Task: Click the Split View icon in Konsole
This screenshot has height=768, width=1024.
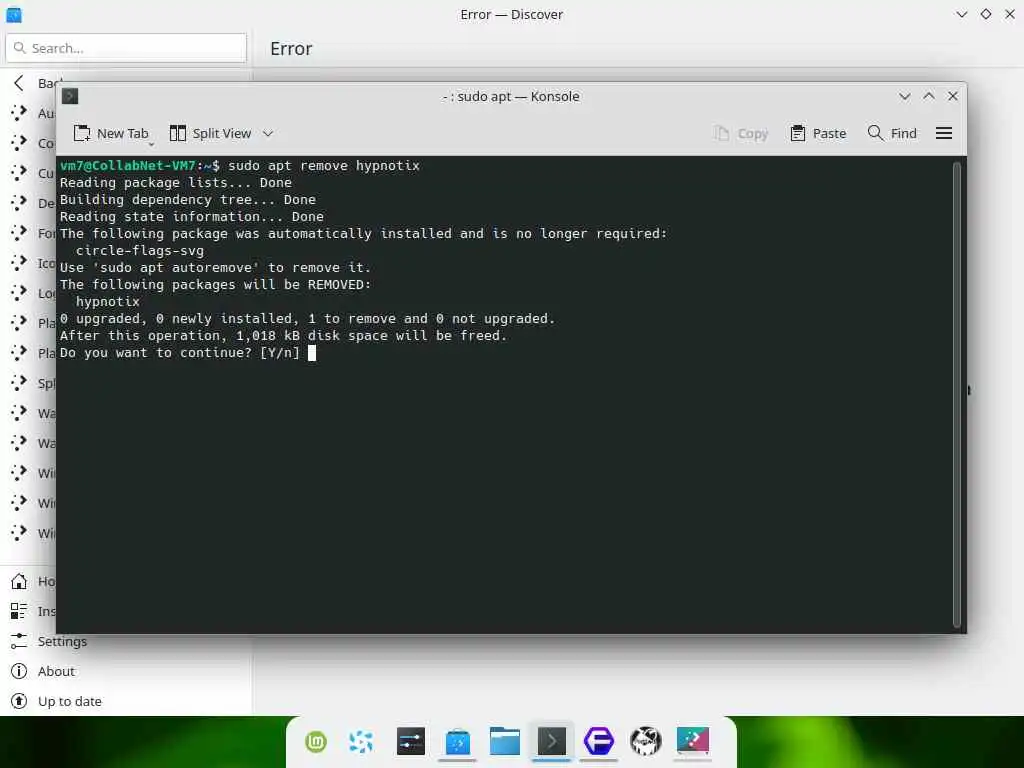Action: point(178,133)
